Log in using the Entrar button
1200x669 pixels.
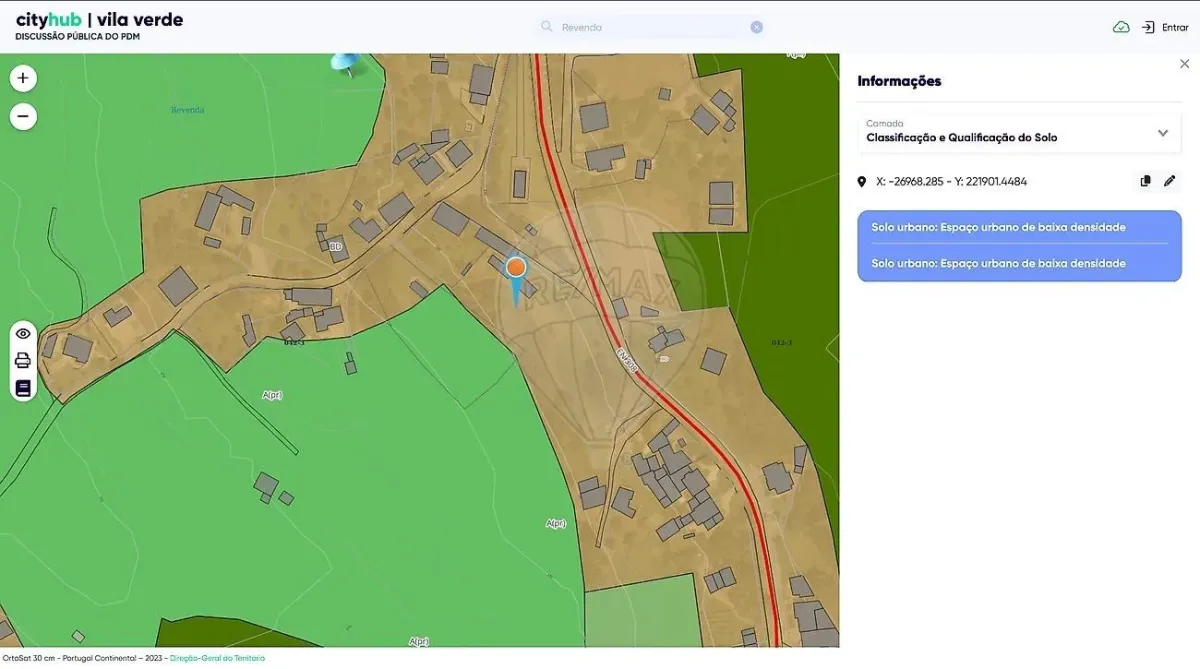(1165, 27)
